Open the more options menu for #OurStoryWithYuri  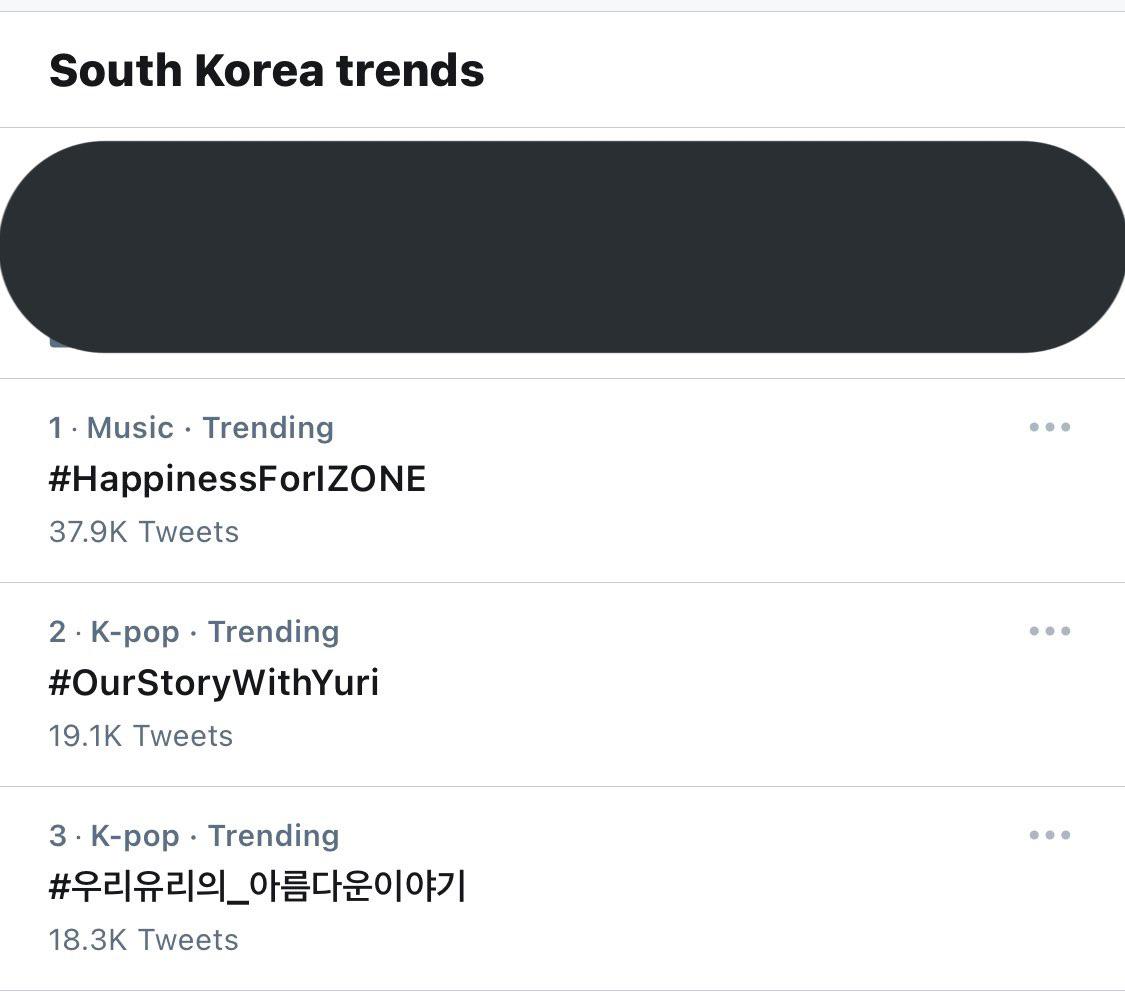[1047, 631]
